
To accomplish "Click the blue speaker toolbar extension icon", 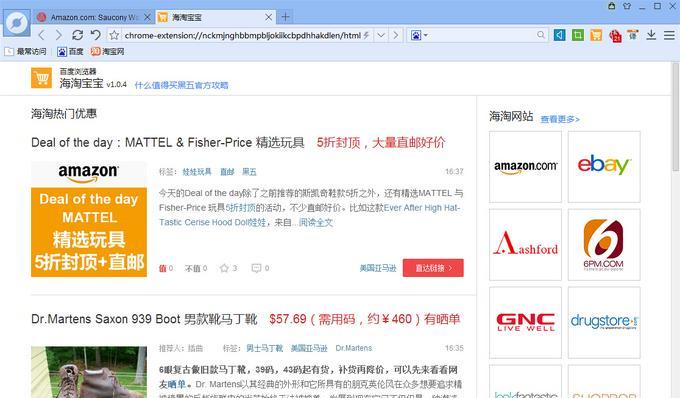I will click(x=559, y=35).
